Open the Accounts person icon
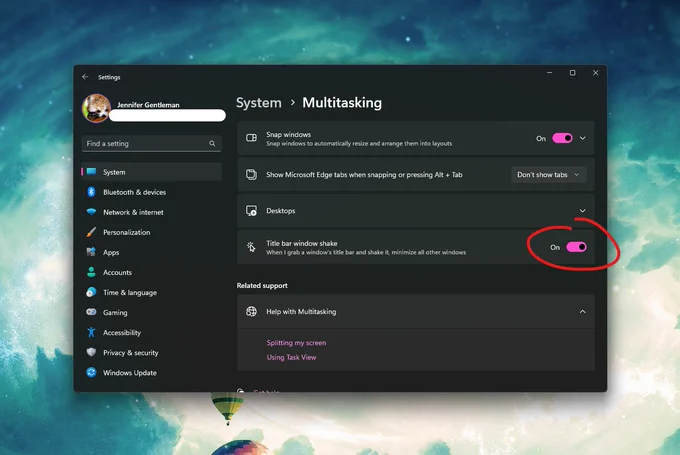 (x=91, y=272)
